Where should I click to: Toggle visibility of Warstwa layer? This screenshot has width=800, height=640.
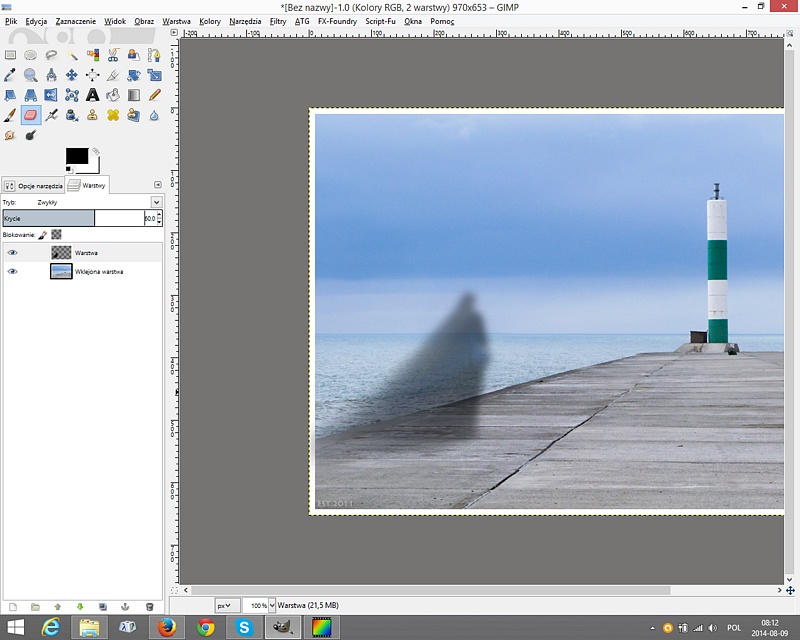click(x=12, y=253)
